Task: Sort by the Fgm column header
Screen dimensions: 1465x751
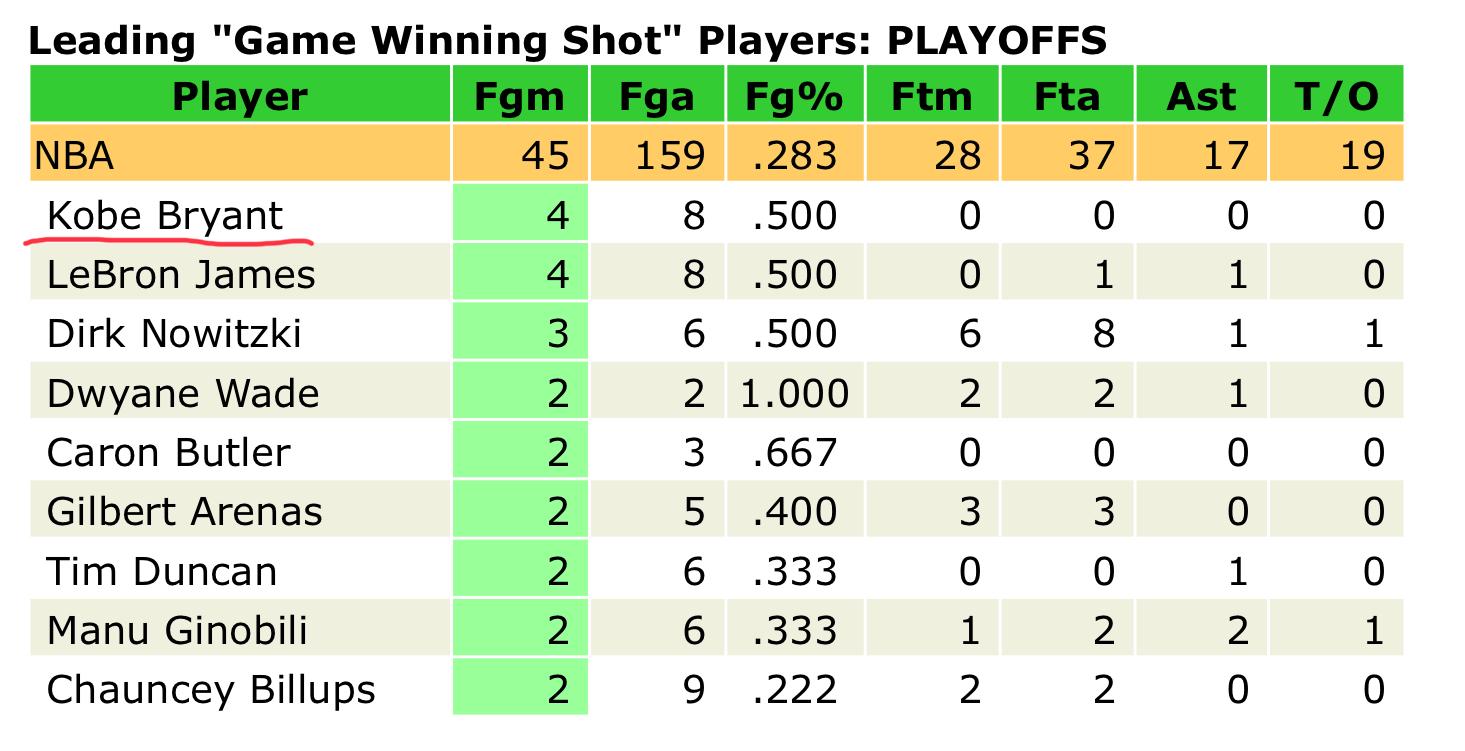Action: (520, 96)
